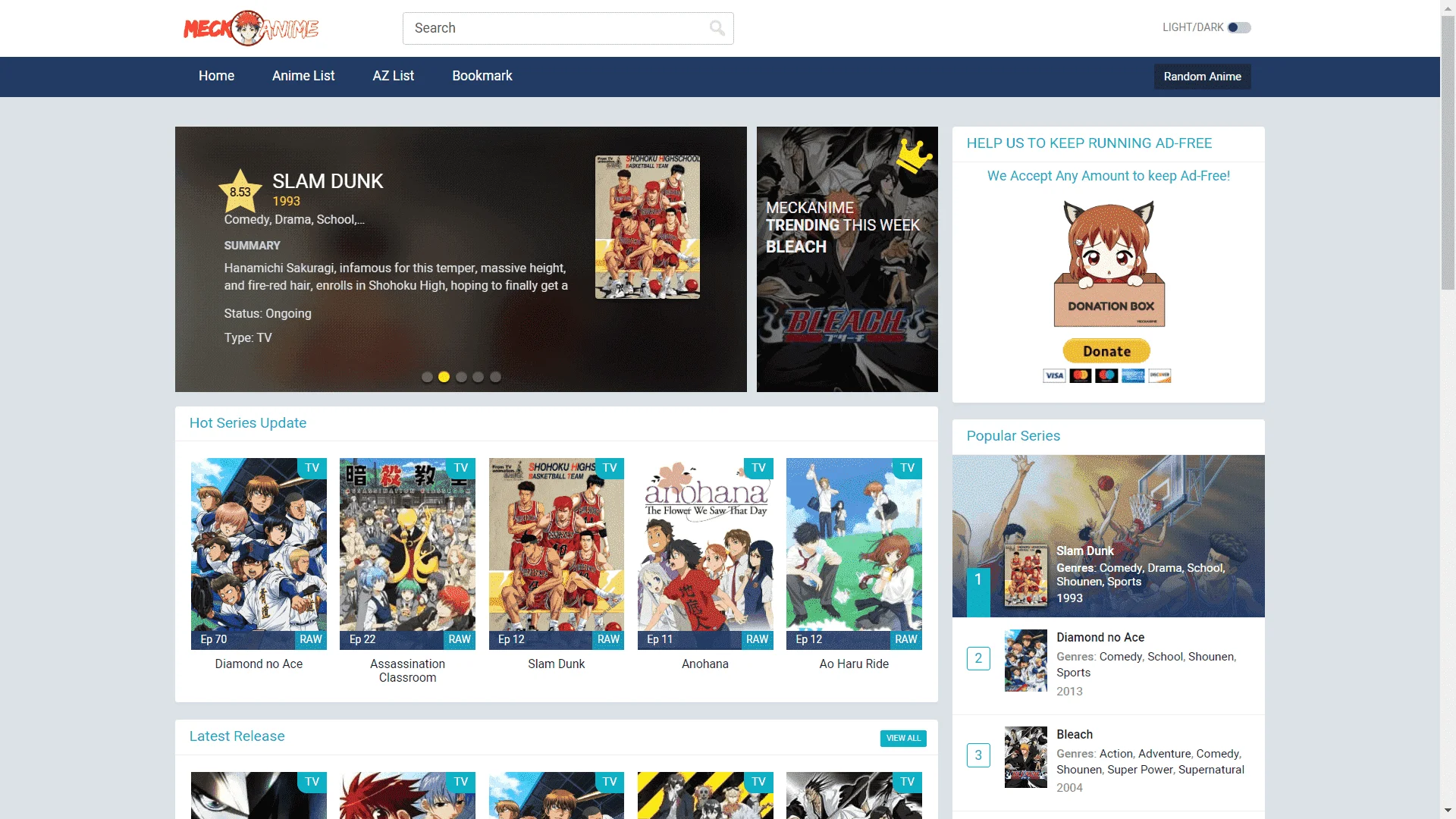Click the 1993 year under Slam Dunk slider
The image size is (1456, 819).
tap(287, 201)
